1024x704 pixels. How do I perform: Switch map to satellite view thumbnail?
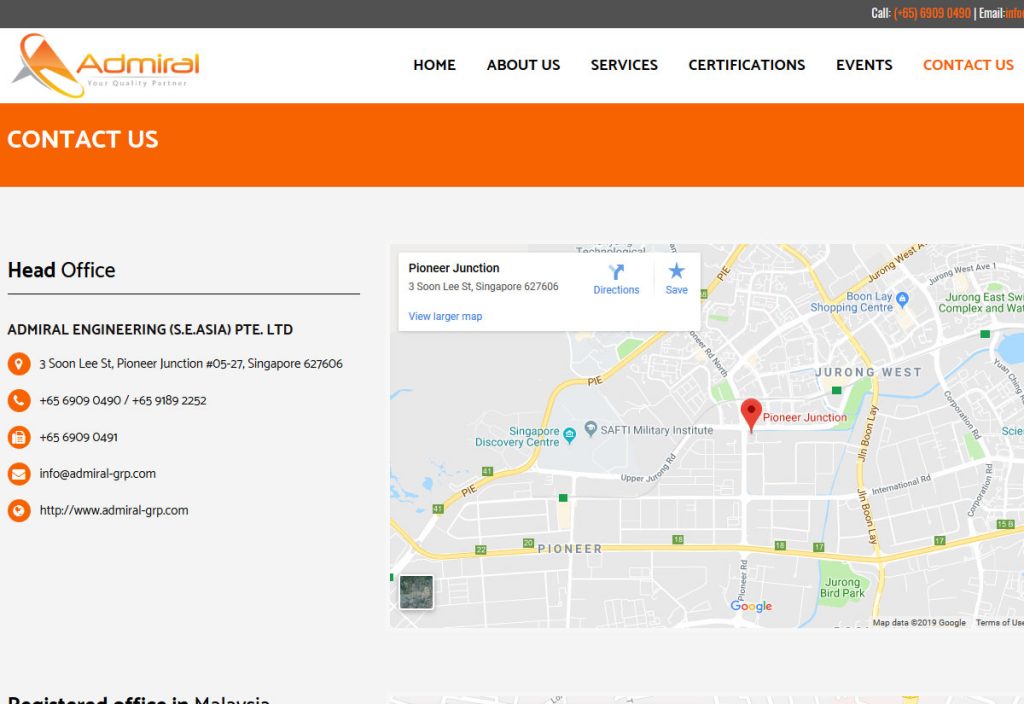pos(416,592)
